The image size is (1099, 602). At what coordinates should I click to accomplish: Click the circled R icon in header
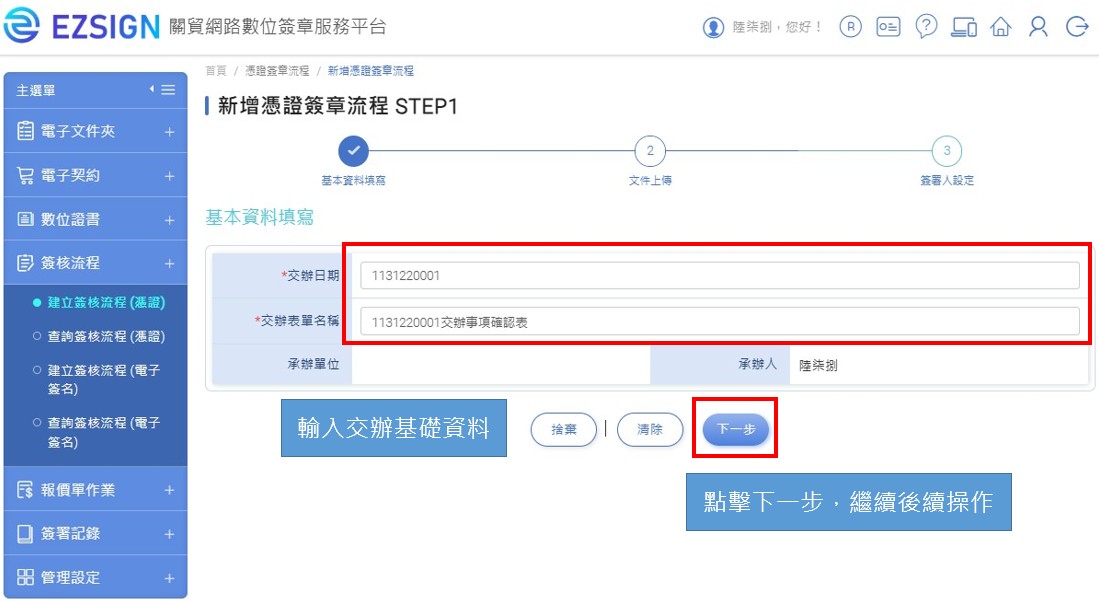tap(850, 27)
